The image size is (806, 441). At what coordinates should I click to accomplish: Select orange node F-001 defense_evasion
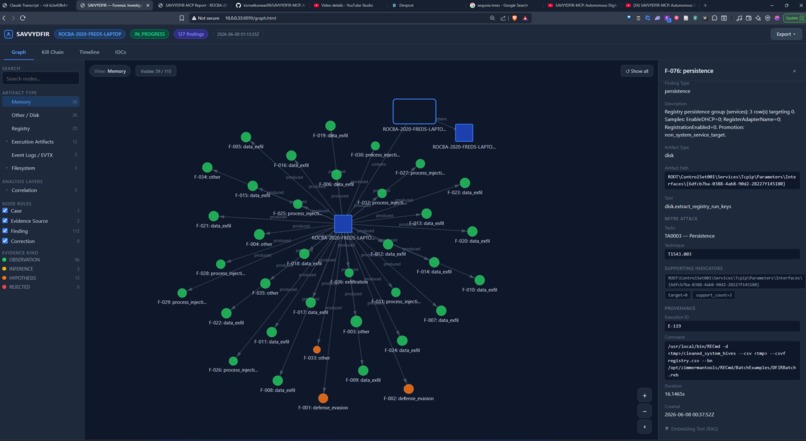point(323,398)
